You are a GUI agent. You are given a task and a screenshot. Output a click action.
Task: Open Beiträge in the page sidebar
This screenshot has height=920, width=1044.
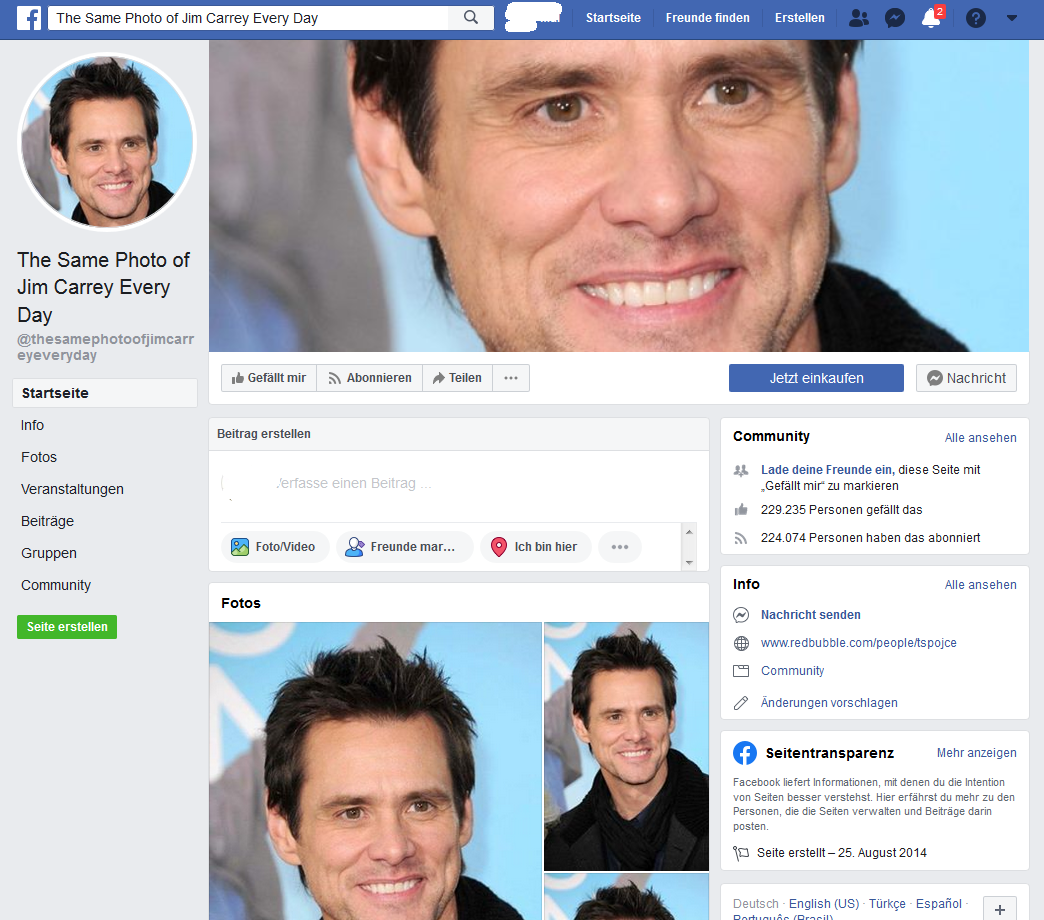[x=47, y=521]
